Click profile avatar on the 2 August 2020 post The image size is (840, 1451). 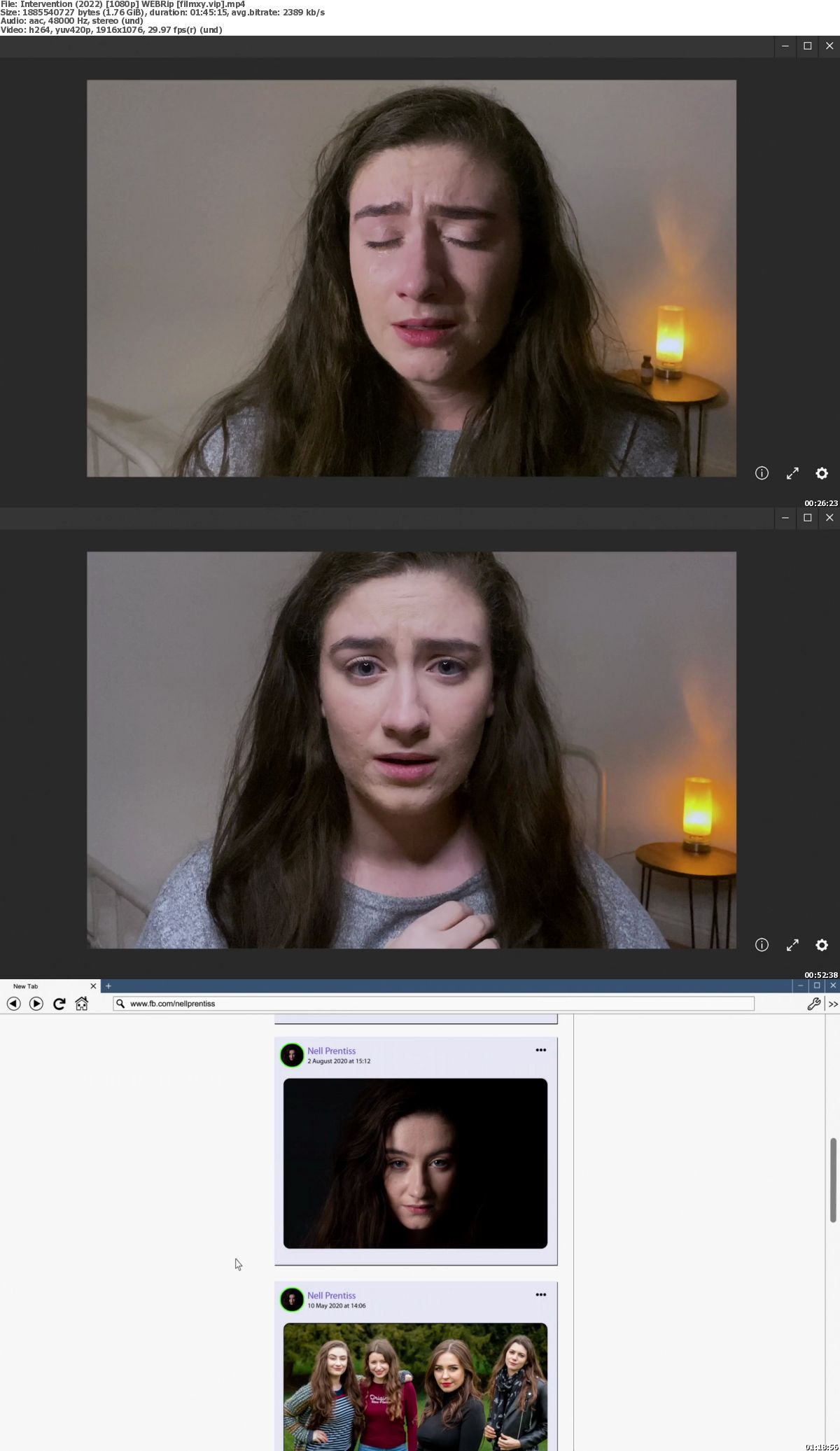292,1055
